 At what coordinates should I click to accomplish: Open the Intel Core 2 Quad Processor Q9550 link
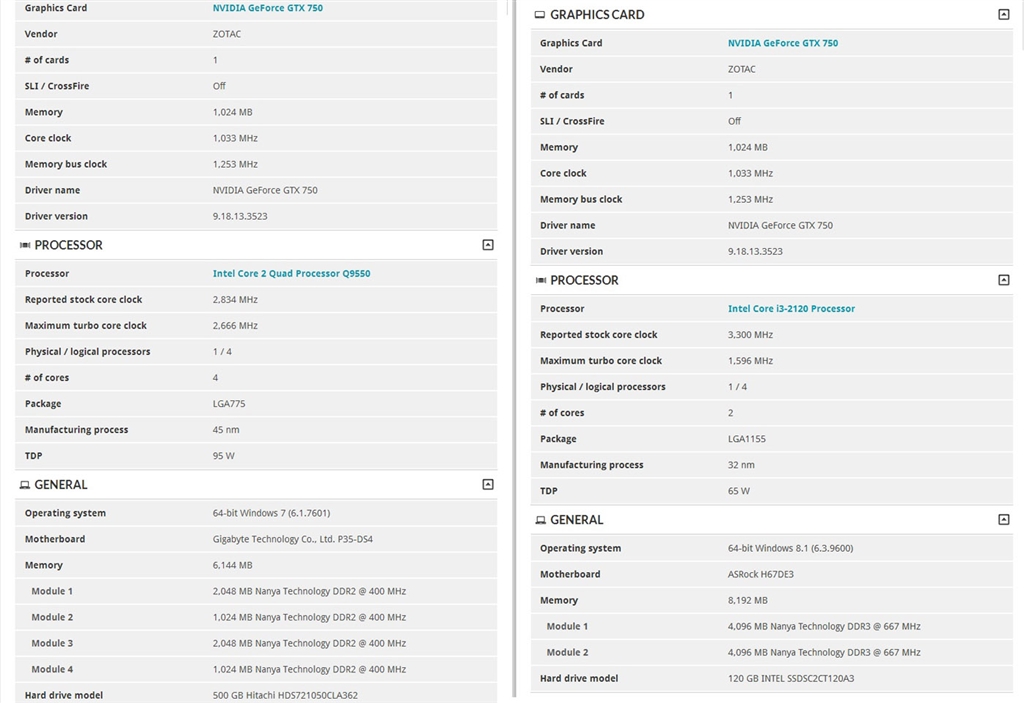click(291, 274)
